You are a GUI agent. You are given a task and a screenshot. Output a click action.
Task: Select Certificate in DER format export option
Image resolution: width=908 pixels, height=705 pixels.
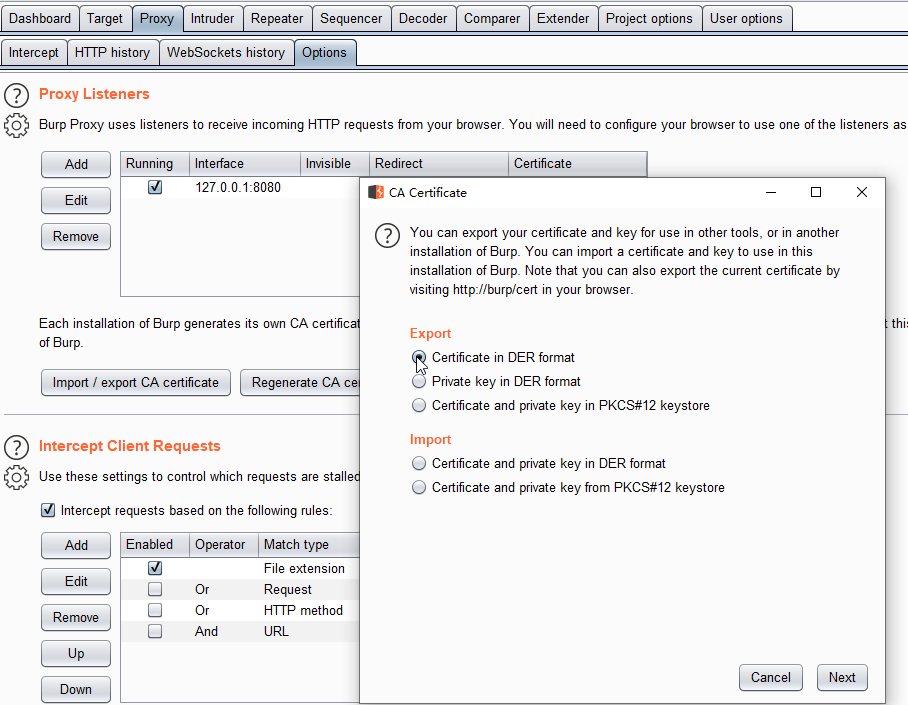tap(419, 357)
